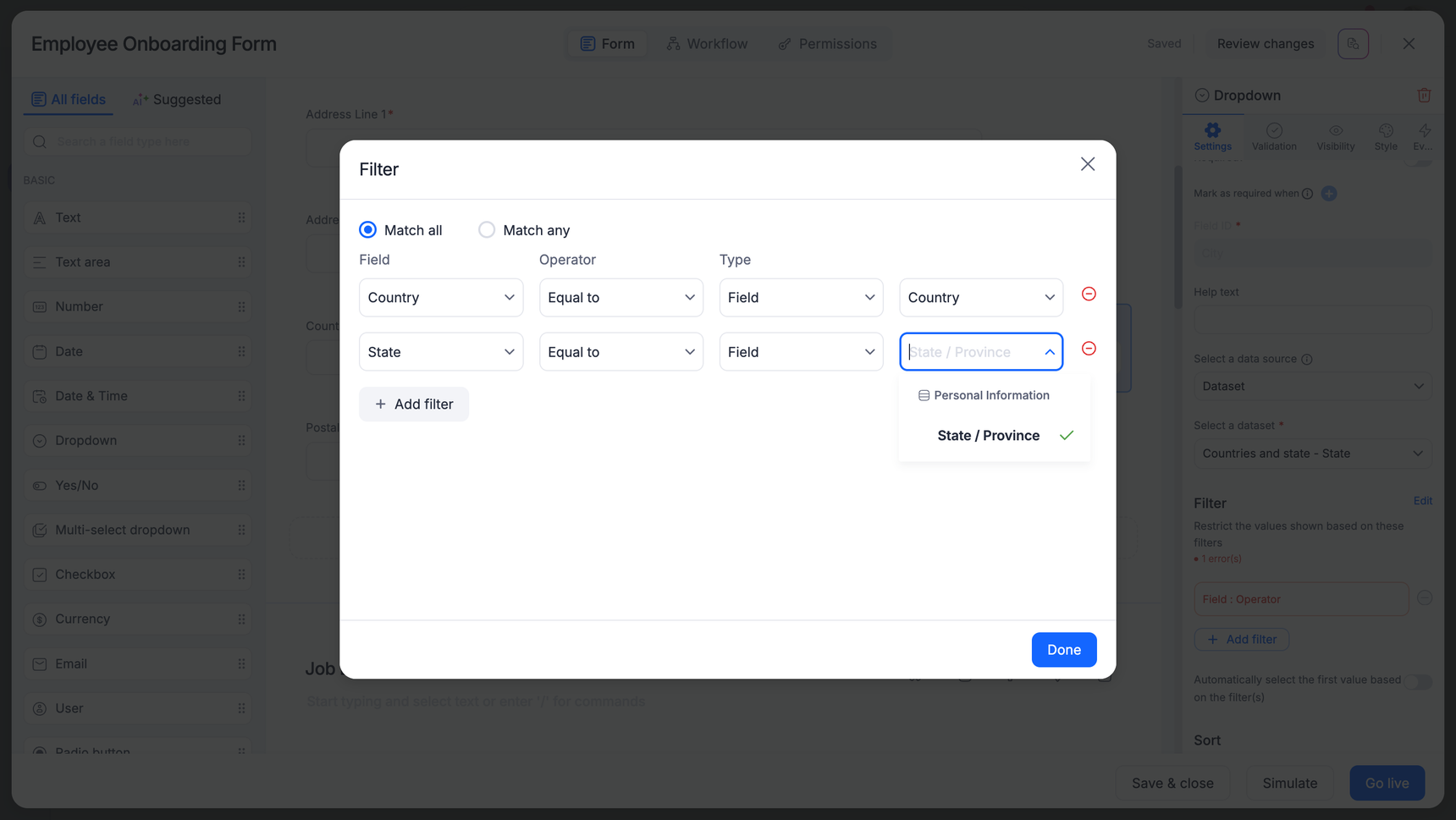Switch to the Workflow tab

(707, 44)
